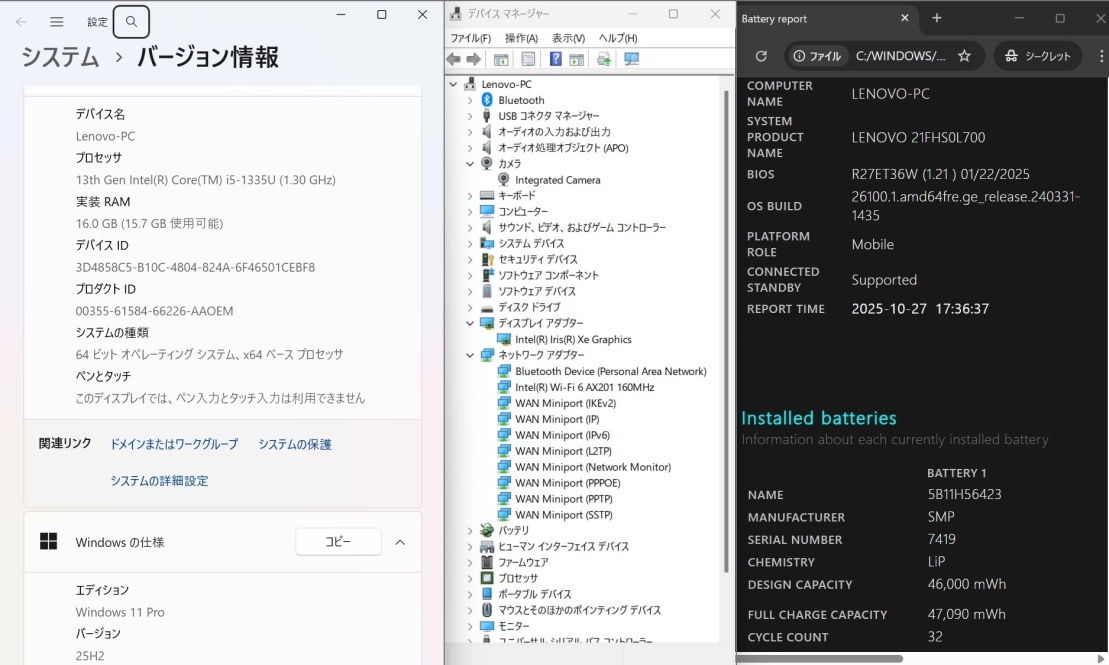Open the Settings hamburger navigation menu
1109x665 pixels.
57,21
